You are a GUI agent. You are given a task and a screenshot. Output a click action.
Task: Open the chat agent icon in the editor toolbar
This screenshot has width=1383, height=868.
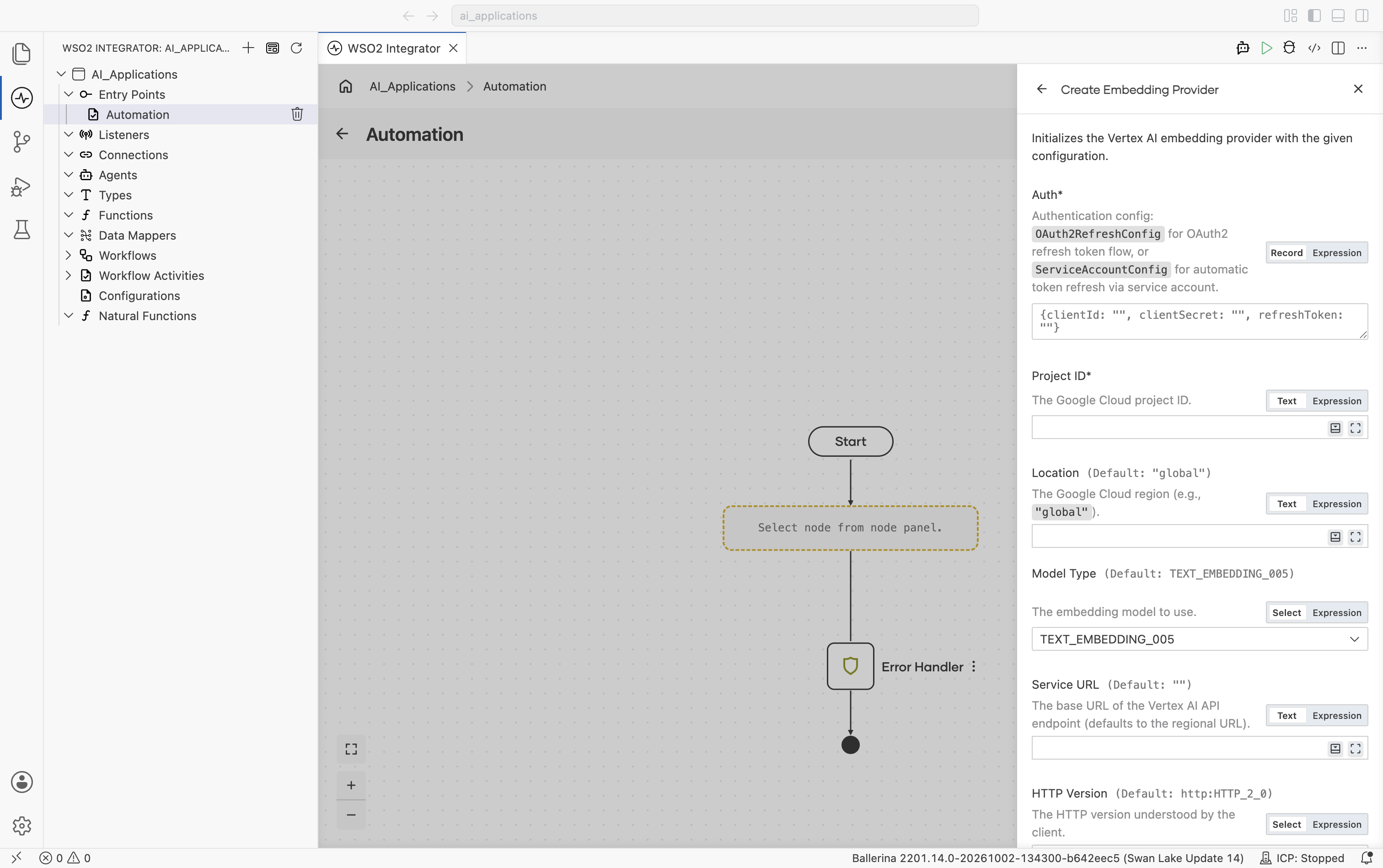tap(1243, 48)
